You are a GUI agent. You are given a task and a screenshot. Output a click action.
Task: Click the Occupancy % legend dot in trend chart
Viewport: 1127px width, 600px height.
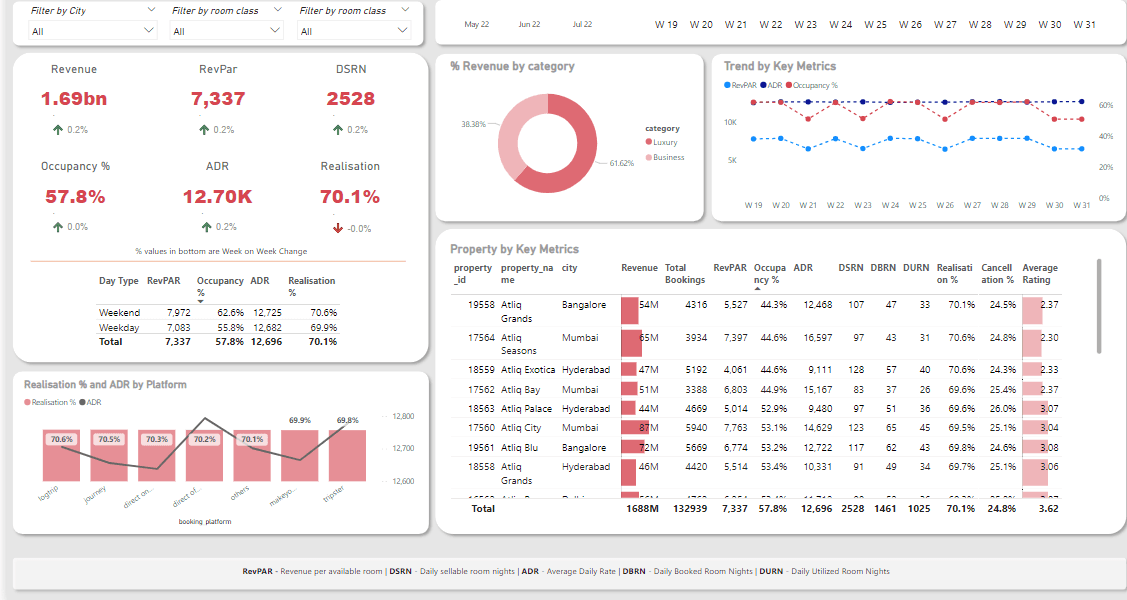789,86
